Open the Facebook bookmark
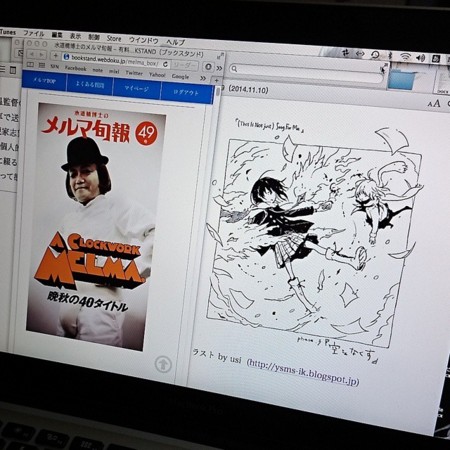The image size is (450, 450). (75, 68)
